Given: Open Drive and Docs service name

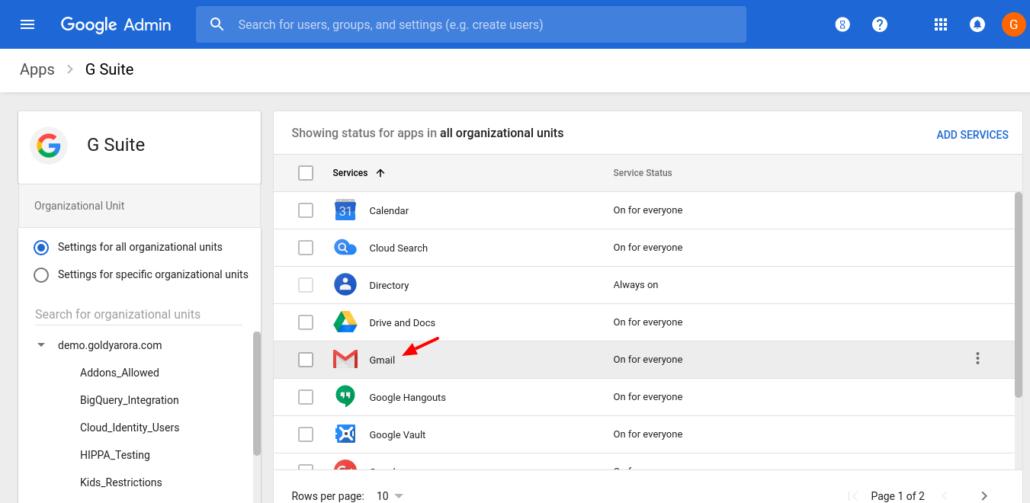Looking at the screenshot, I should pos(402,323).
